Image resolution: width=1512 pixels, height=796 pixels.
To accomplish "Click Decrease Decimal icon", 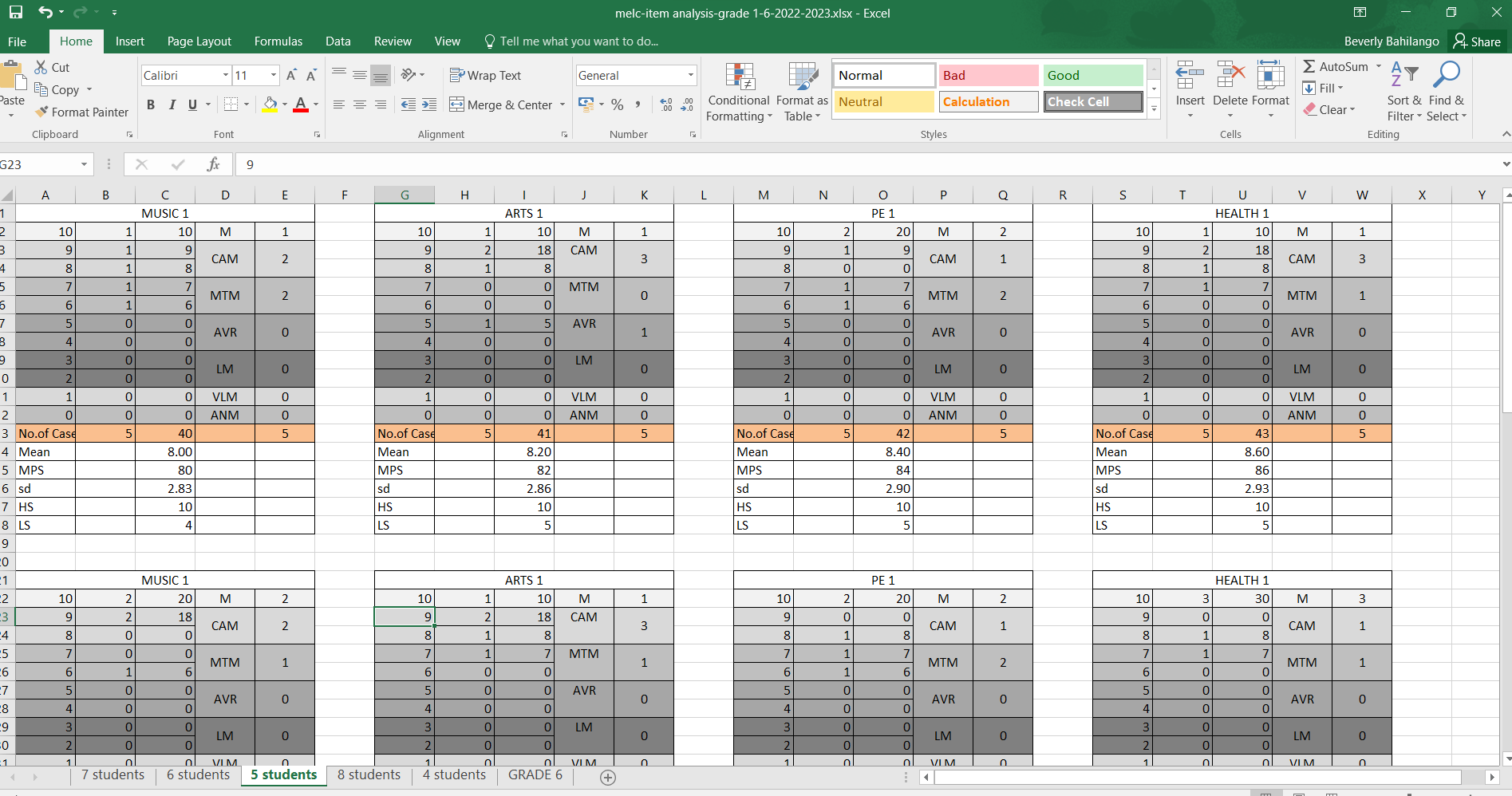I will point(687,104).
